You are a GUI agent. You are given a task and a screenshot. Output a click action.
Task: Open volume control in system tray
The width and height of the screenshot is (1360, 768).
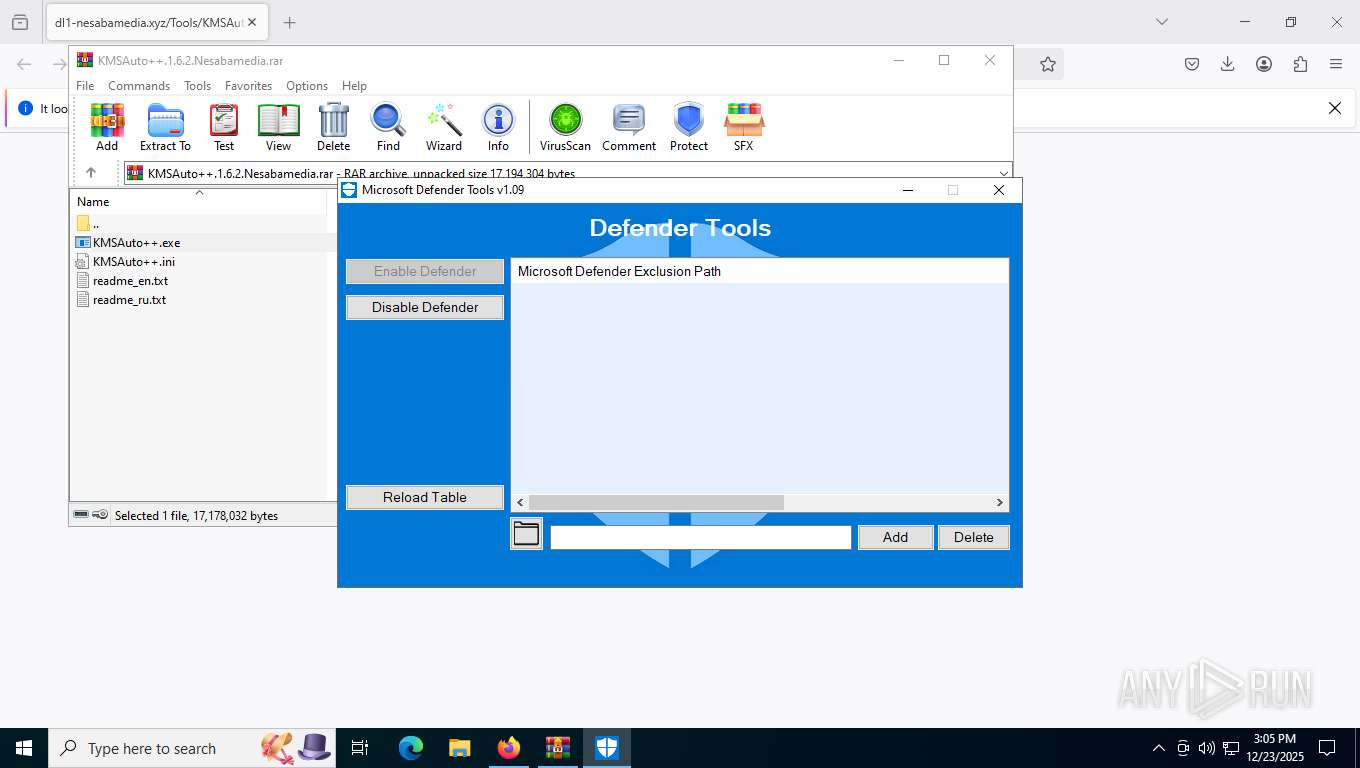coord(1206,748)
